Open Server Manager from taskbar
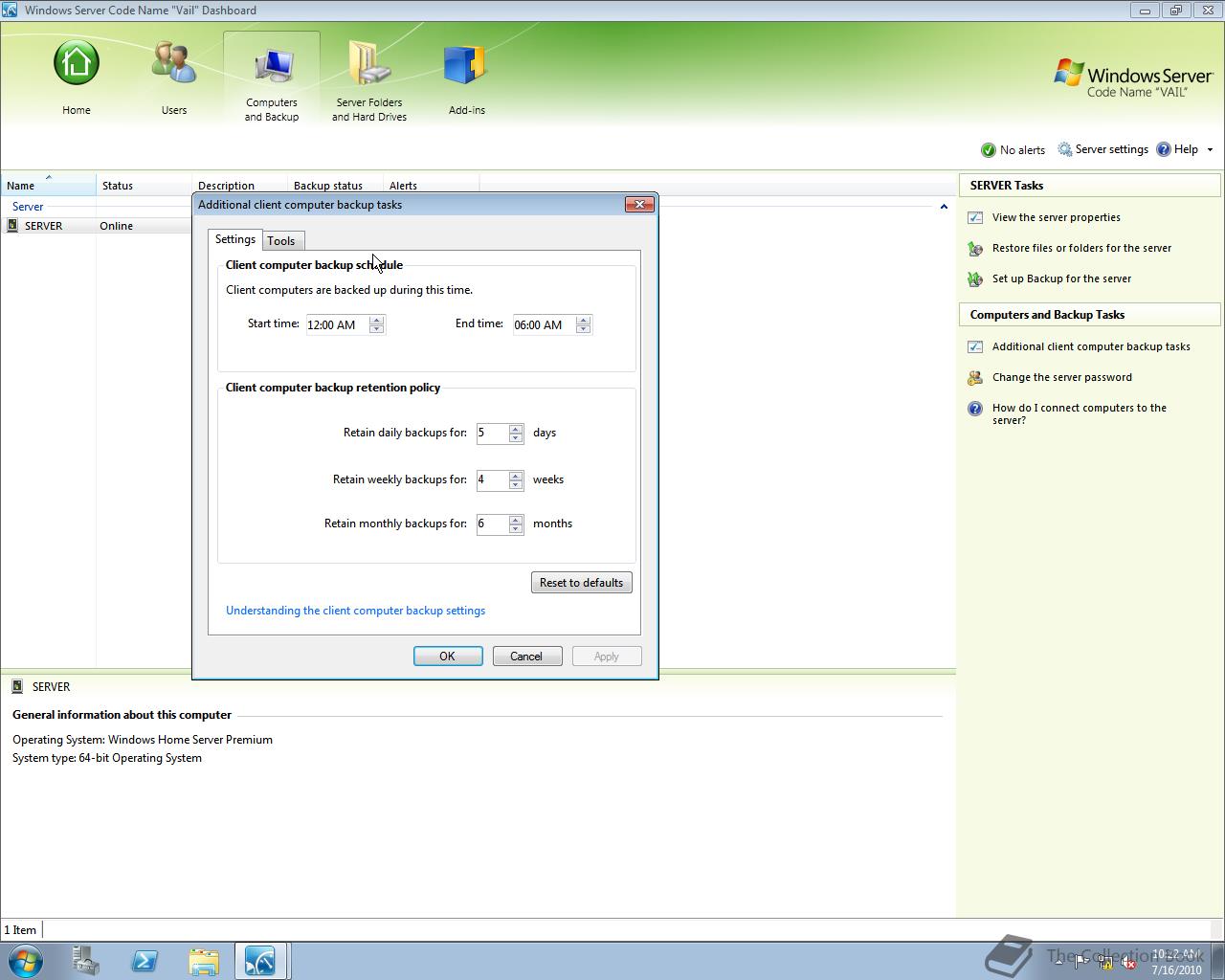This screenshot has width=1225, height=980. [86, 961]
